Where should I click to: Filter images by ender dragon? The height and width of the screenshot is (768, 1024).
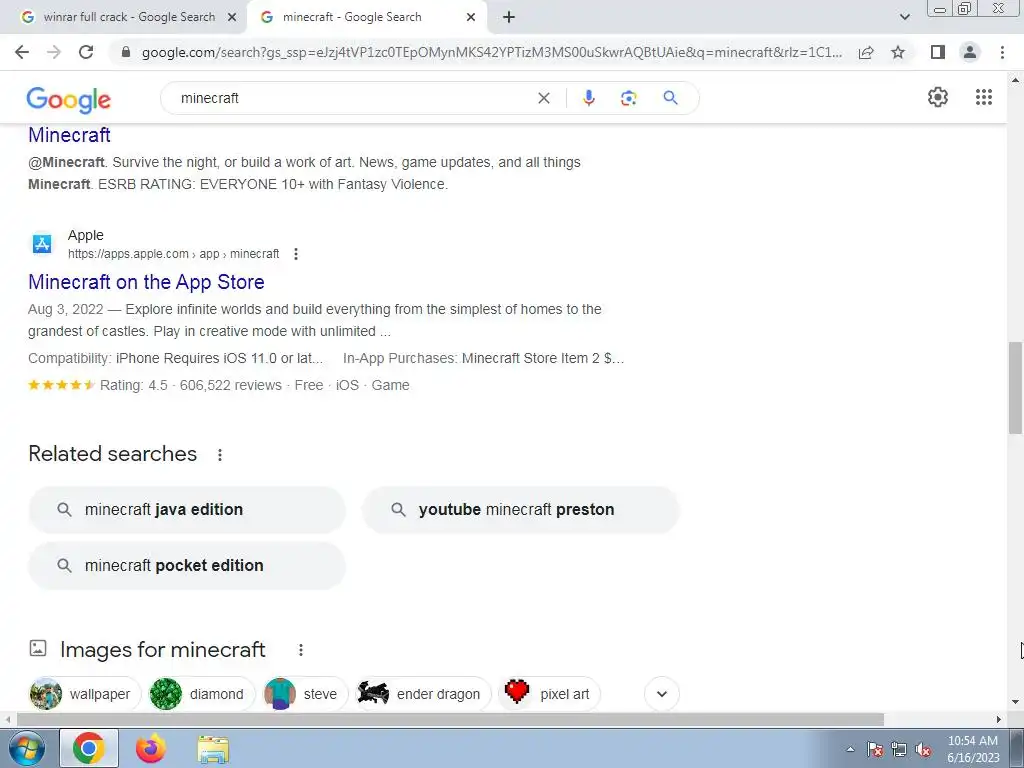click(x=423, y=694)
